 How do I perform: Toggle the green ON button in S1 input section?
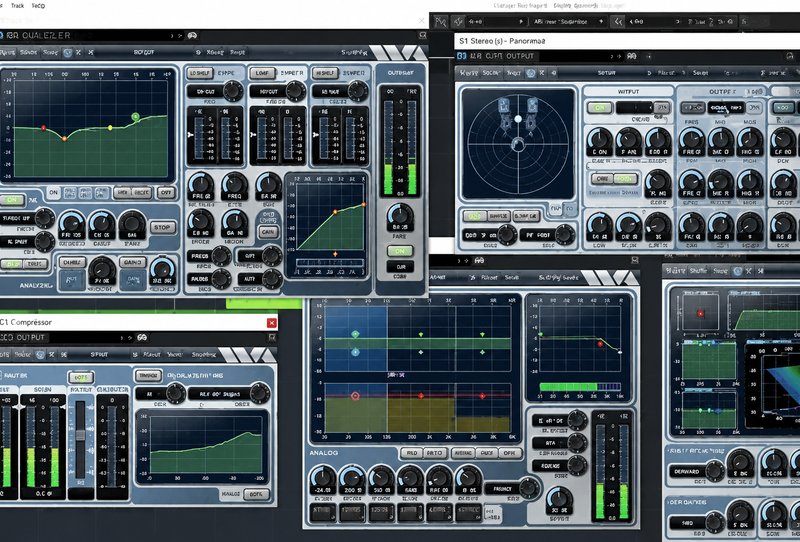(599, 108)
